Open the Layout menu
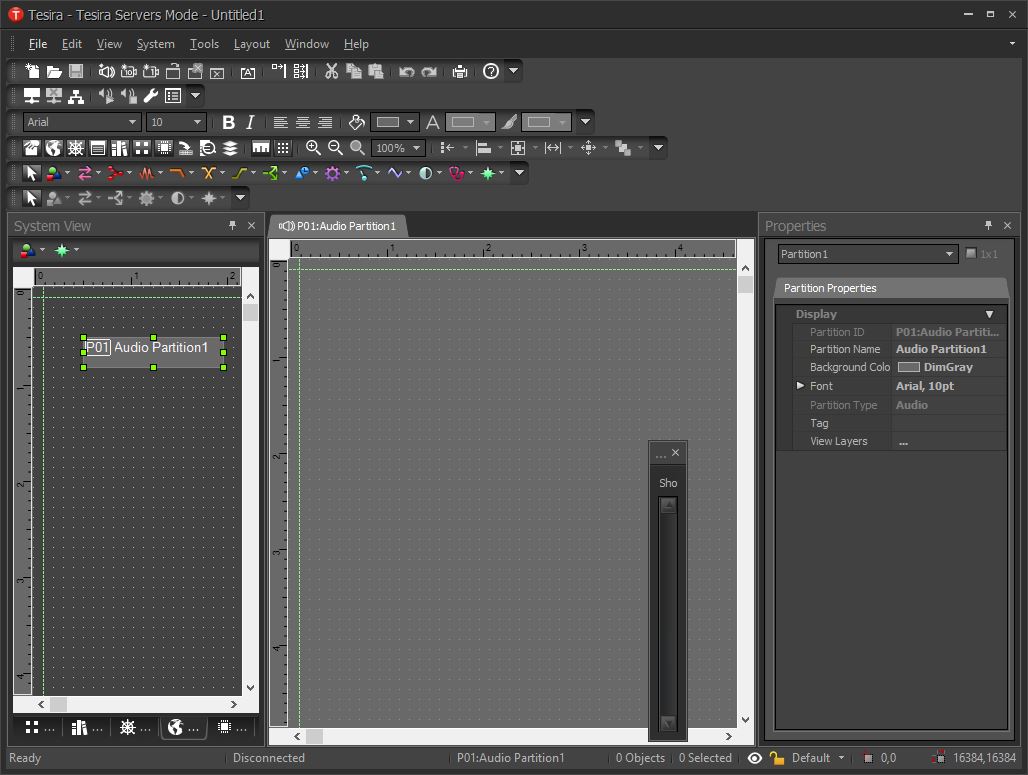 point(252,44)
